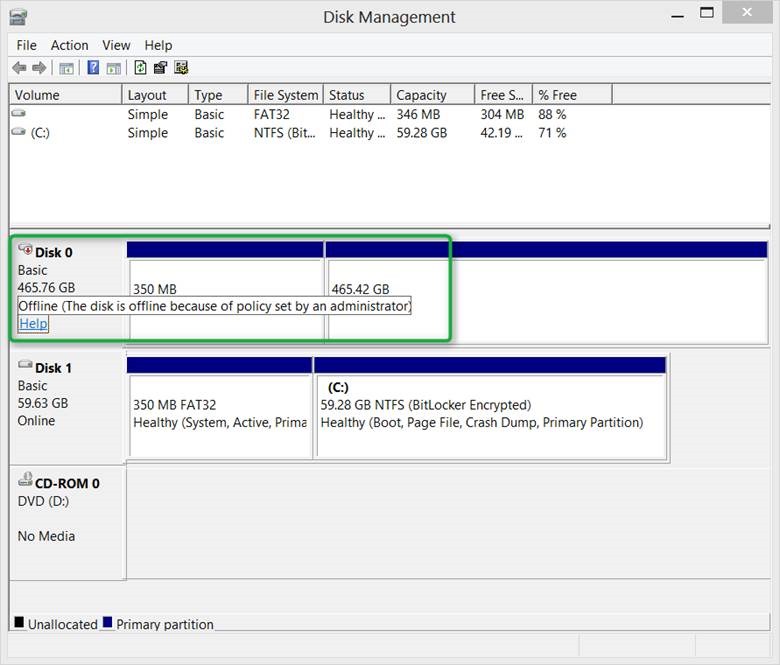Sort by the Volume column header
780x665 pixels.
pyautogui.click(x=66, y=95)
